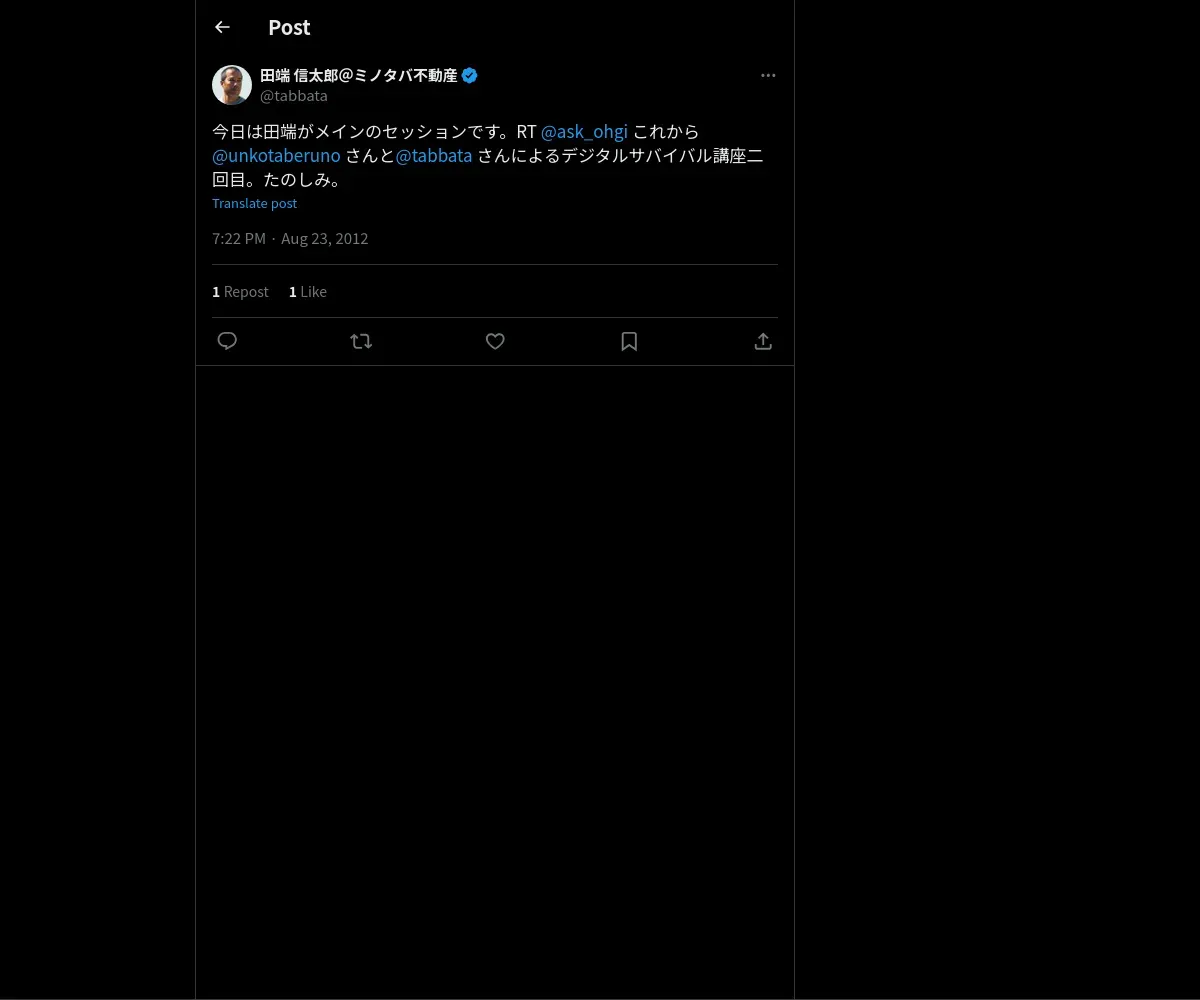Repost using the retweet arrows icon
Screen dimensions: 1200x1000
pyautogui.click(x=361, y=341)
